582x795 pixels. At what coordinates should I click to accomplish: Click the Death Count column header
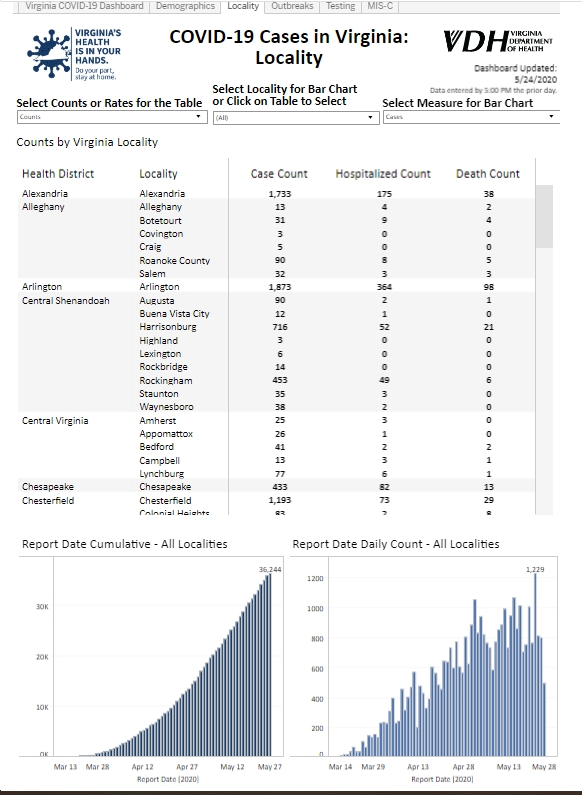click(488, 174)
